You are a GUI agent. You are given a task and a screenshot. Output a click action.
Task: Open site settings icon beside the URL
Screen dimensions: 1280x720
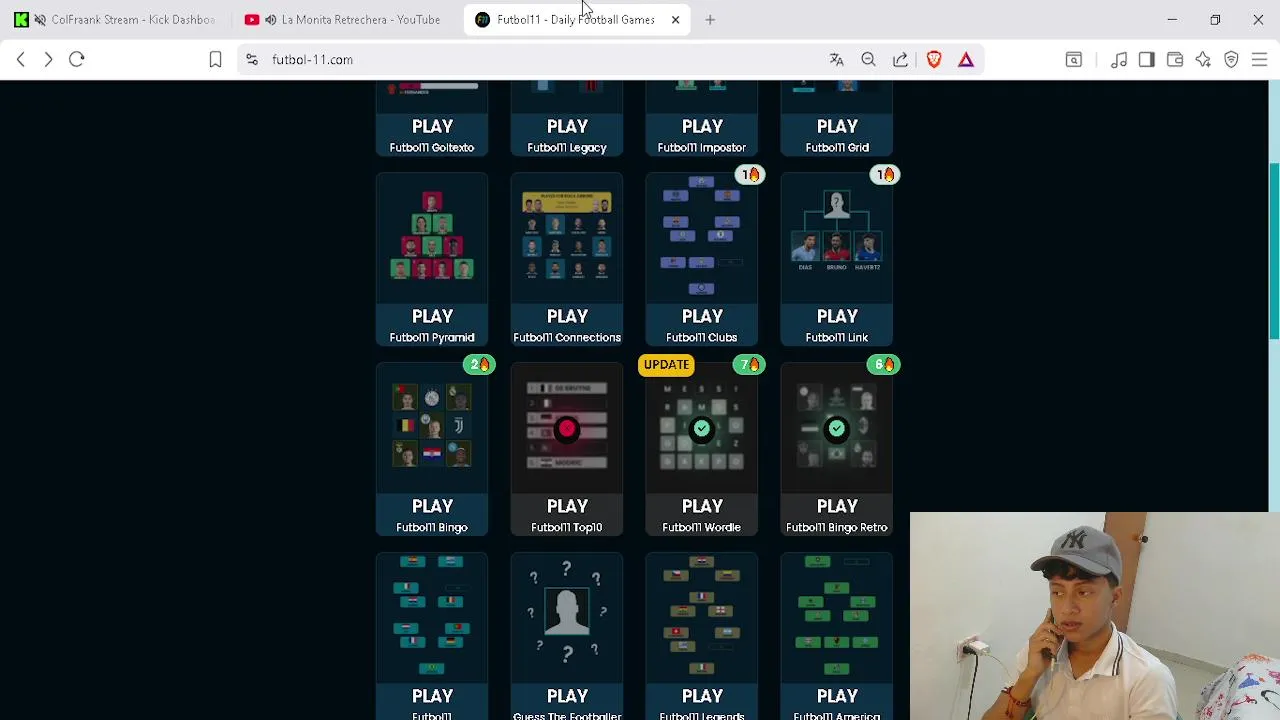252,60
